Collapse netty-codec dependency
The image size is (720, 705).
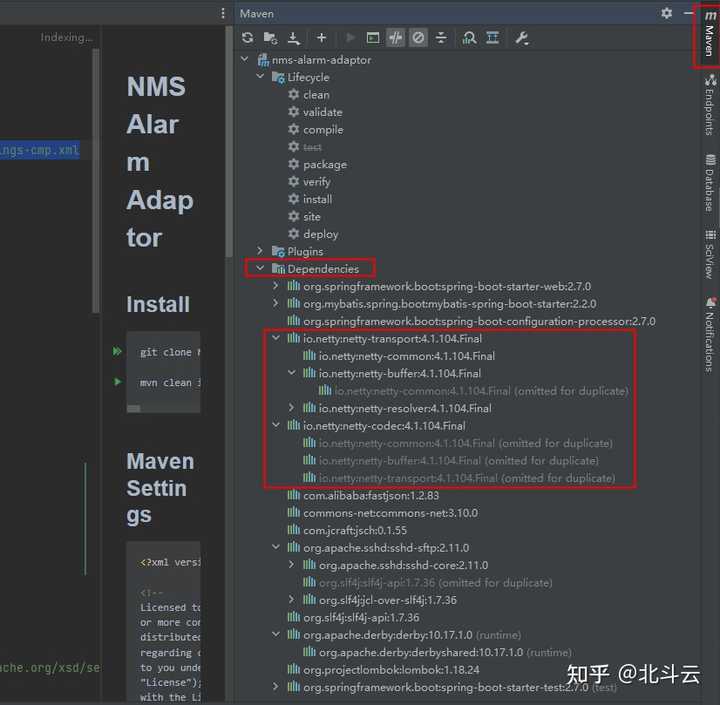276,425
